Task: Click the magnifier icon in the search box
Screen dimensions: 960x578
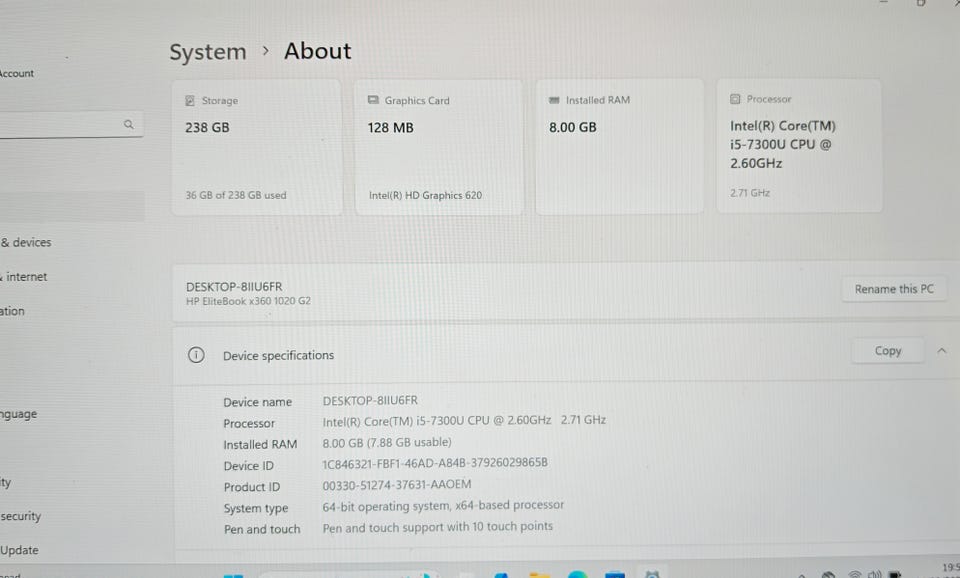Action: (129, 124)
